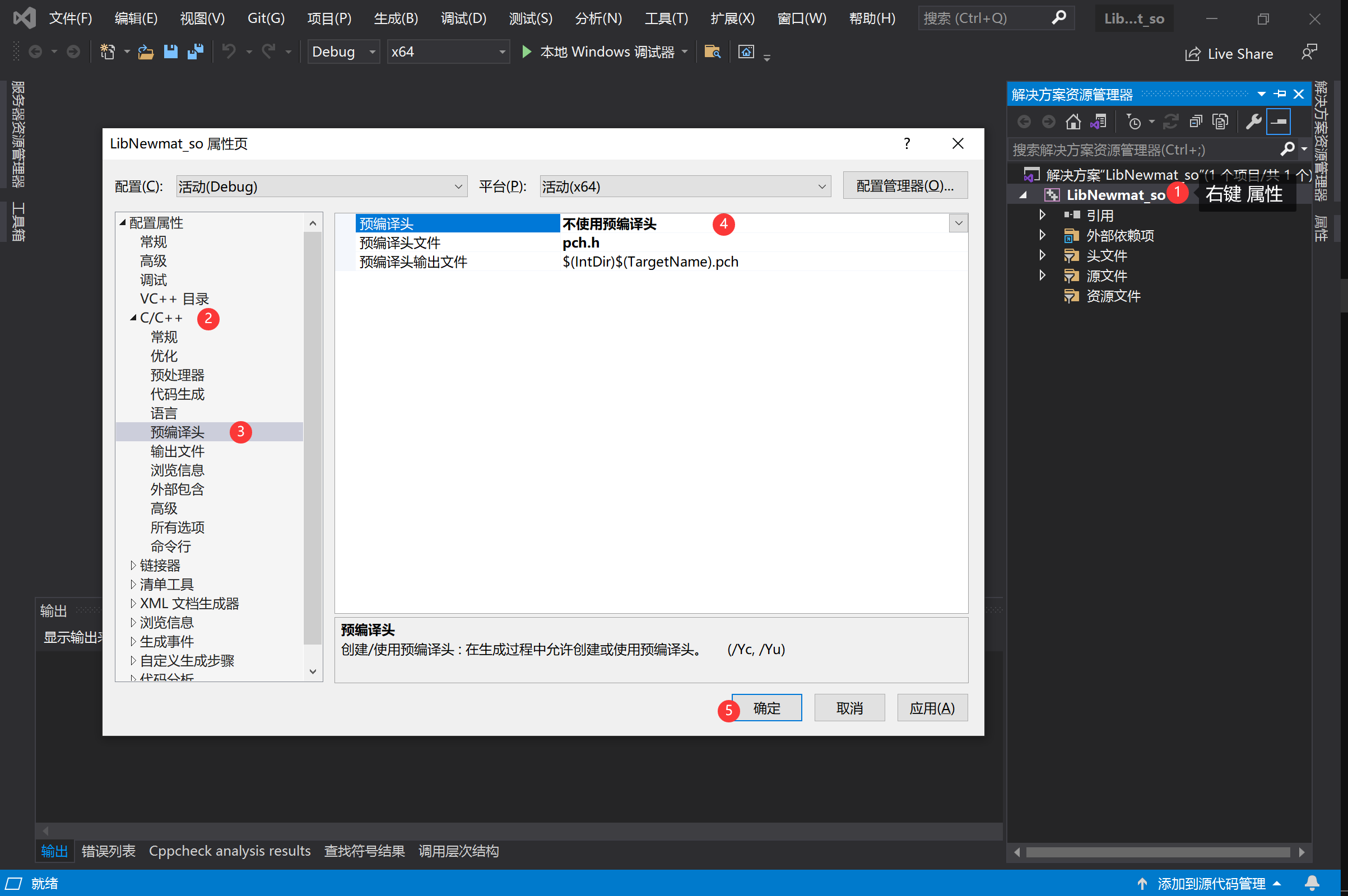Click the collapse all icon in Solution Explorer

pos(1196,122)
